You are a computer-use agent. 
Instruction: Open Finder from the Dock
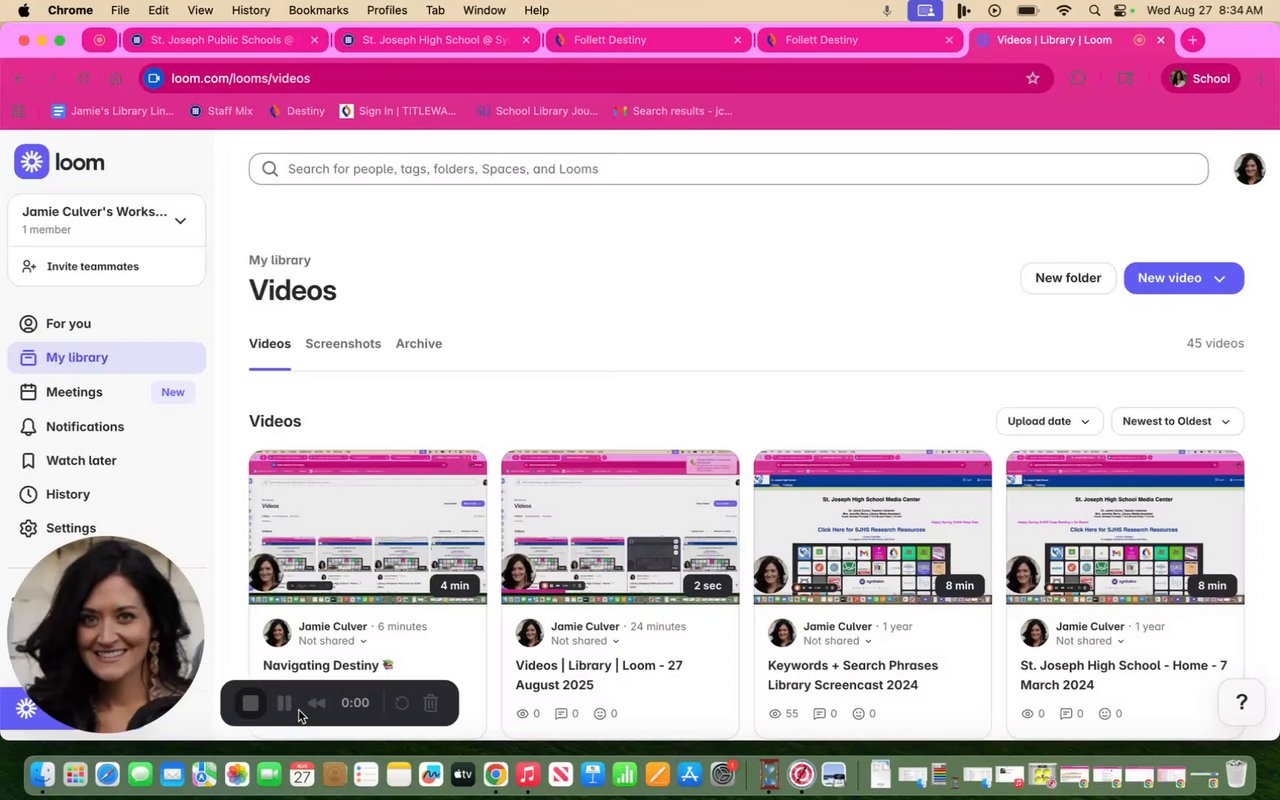coord(42,774)
